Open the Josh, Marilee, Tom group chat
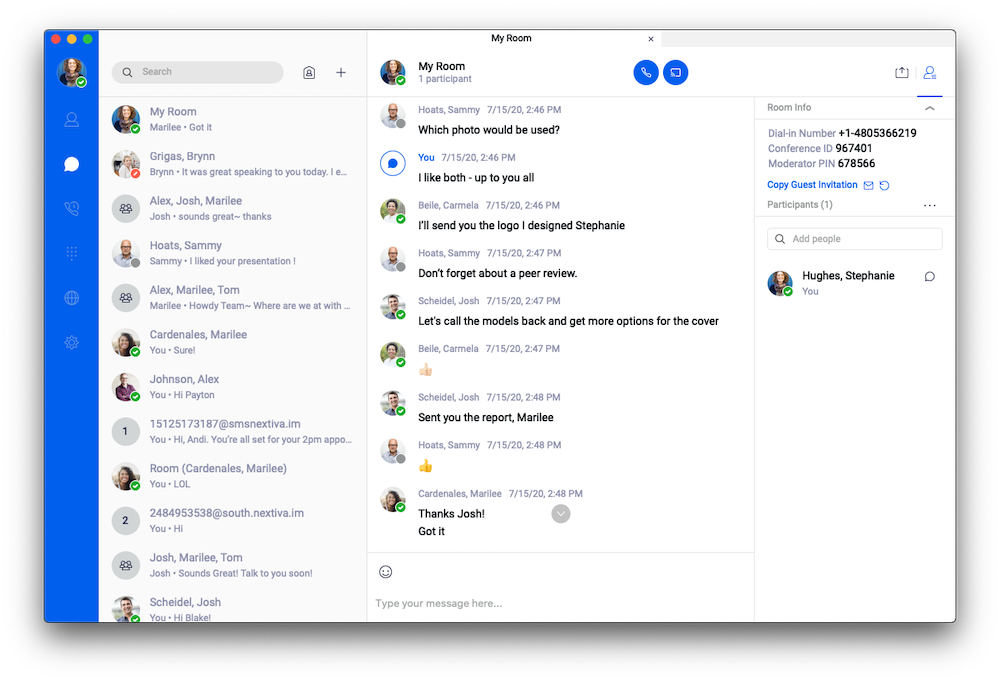 (x=233, y=566)
